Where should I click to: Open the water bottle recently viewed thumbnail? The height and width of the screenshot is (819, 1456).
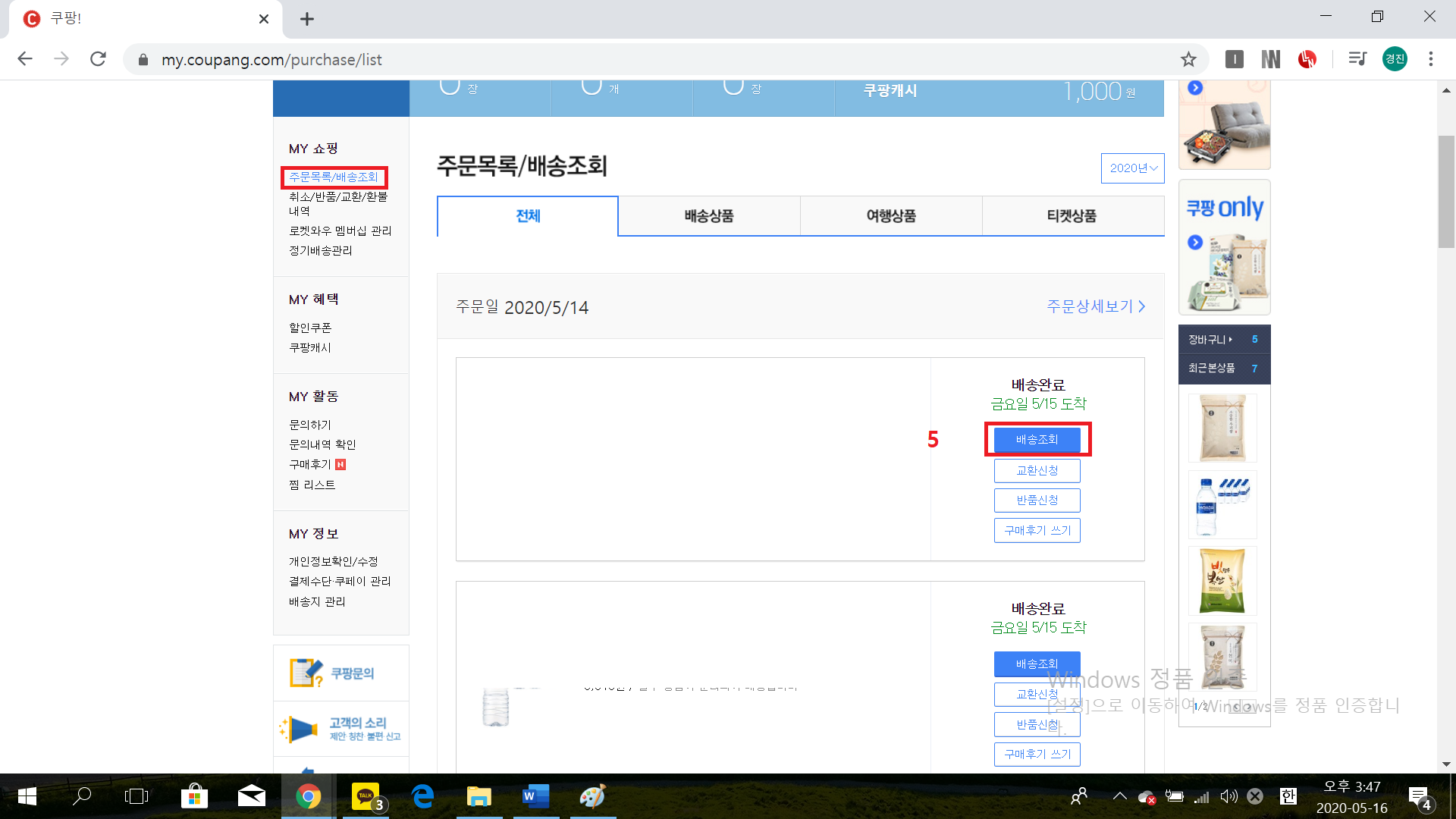pos(1222,505)
